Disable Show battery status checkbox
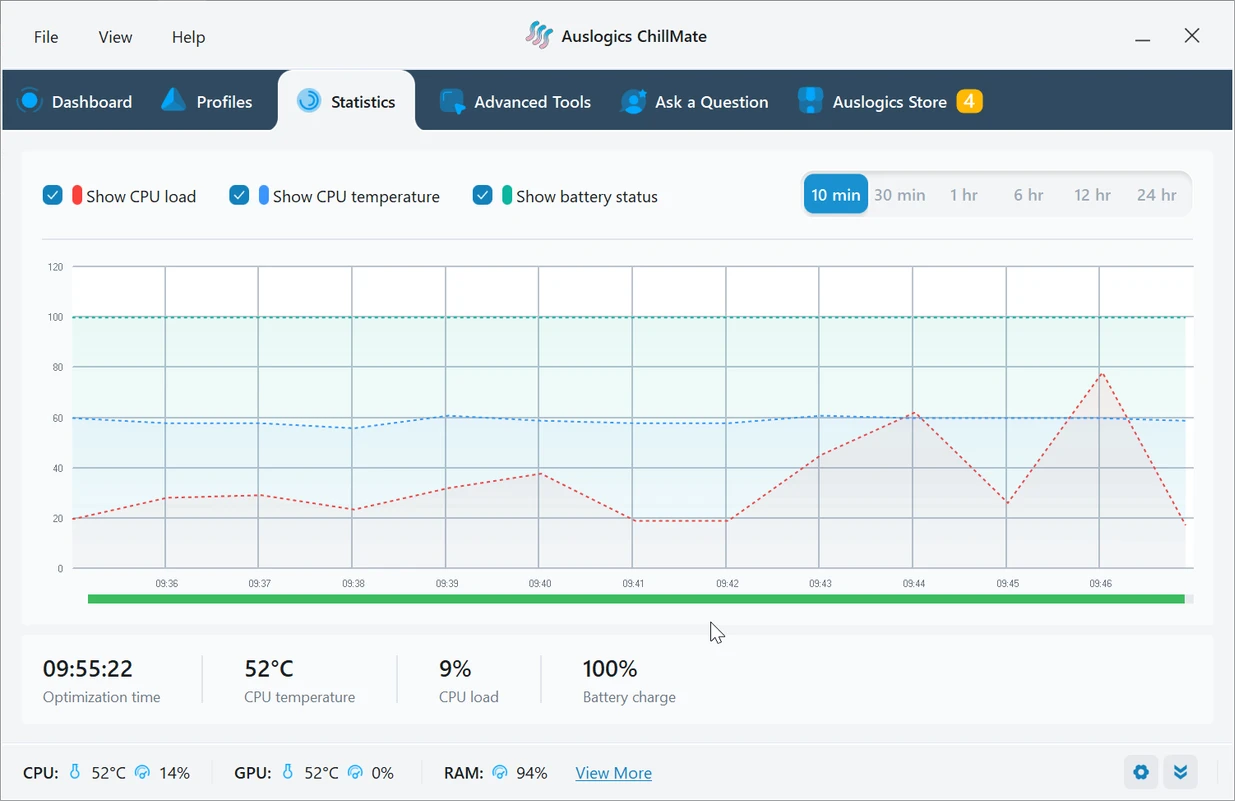This screenshot has width=1235, height=801. (483, 195)
